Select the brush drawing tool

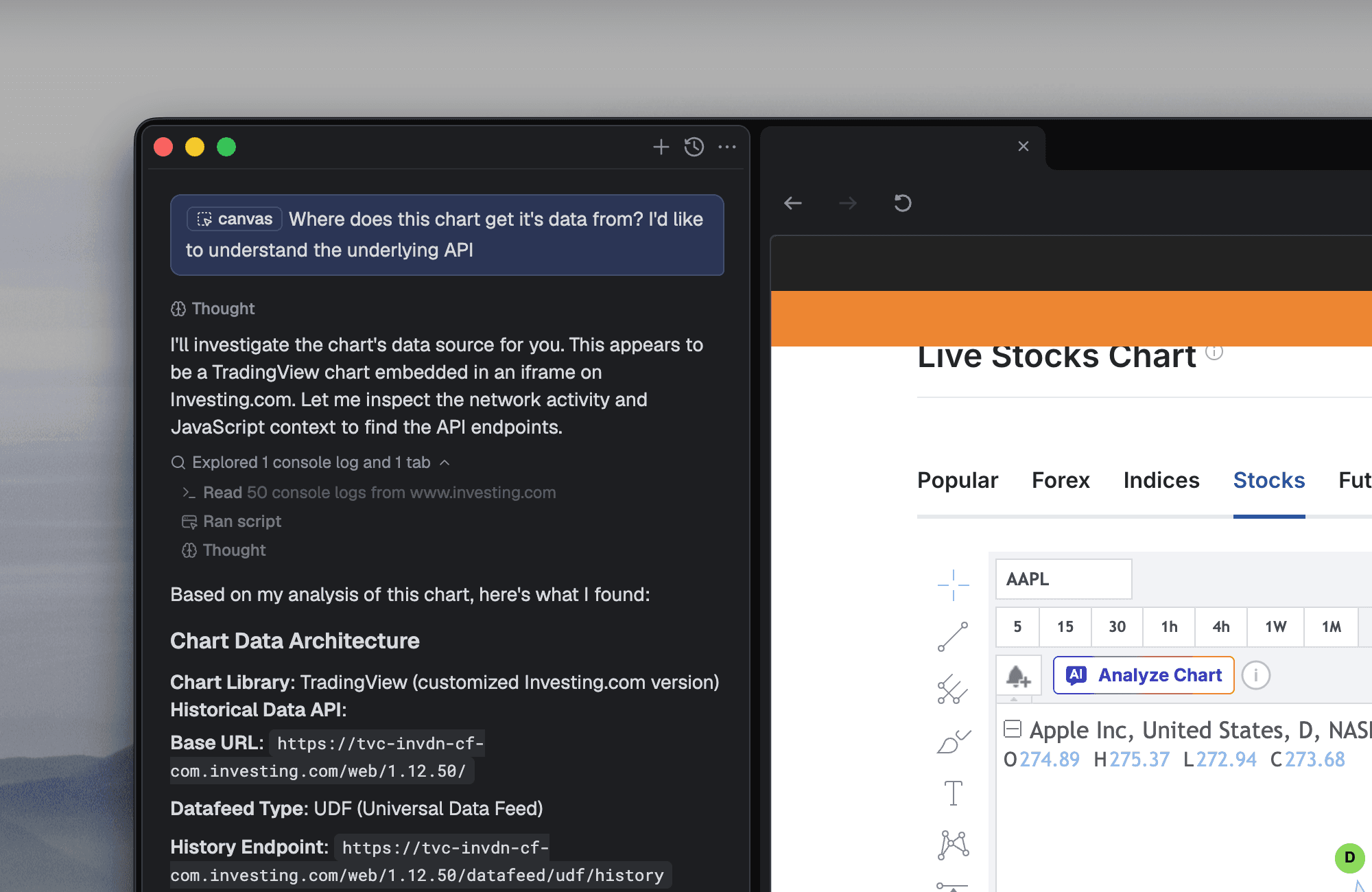click(x=953, y=742)
